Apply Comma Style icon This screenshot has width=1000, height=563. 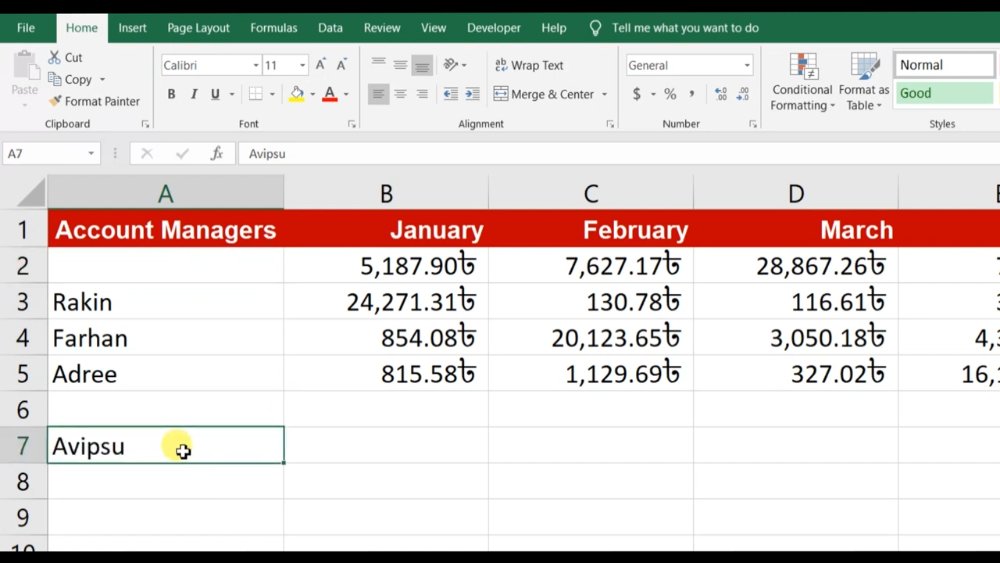coord(691,94)
